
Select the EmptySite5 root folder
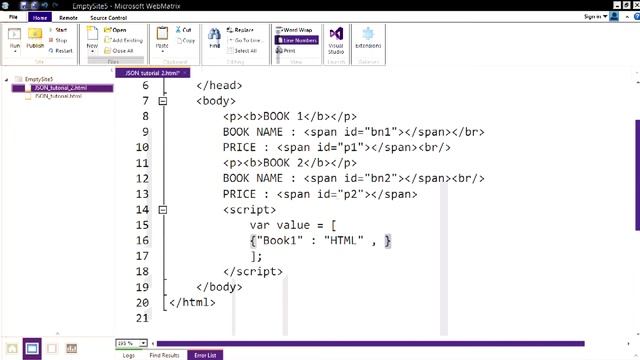(38, 79)
